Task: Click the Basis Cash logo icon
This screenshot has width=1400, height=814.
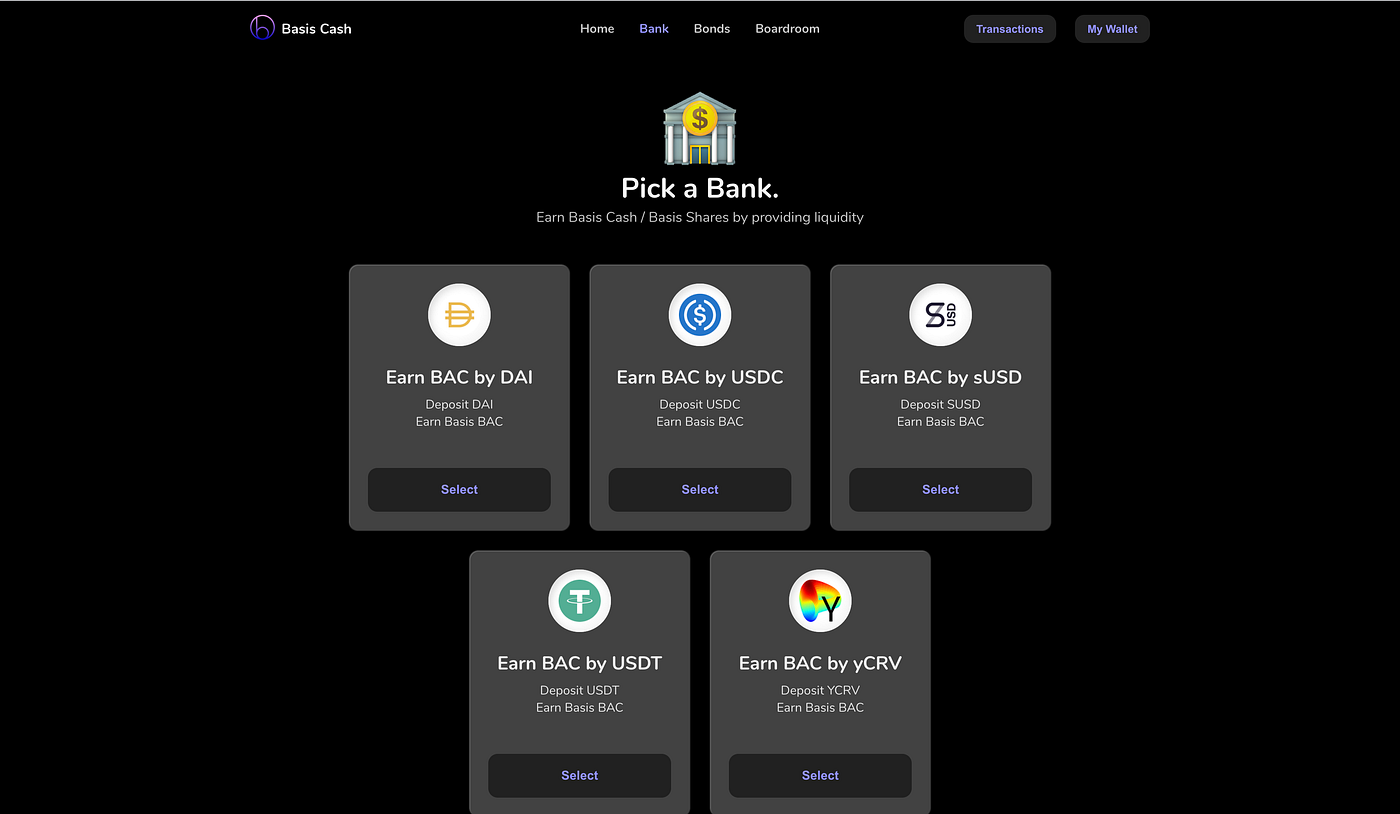Action: tap(262, 28)
